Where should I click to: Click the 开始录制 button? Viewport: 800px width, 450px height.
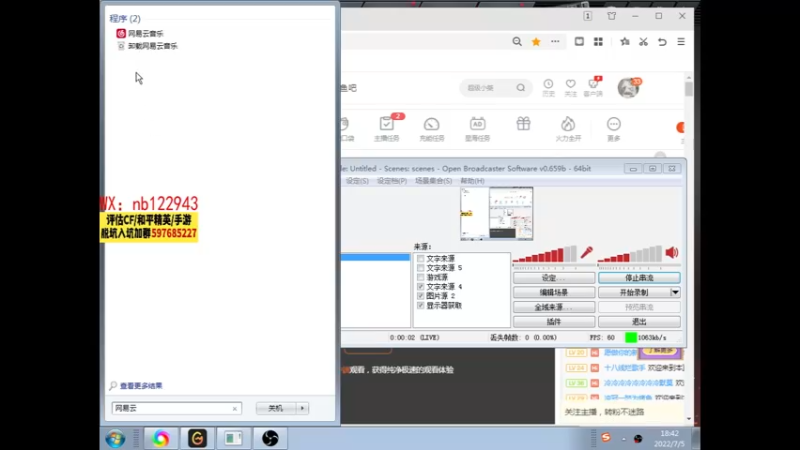[634, 292]
